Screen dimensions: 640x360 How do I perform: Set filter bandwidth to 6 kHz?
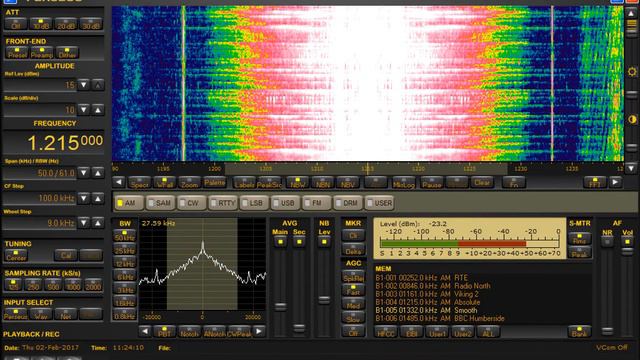pos(124,275)
